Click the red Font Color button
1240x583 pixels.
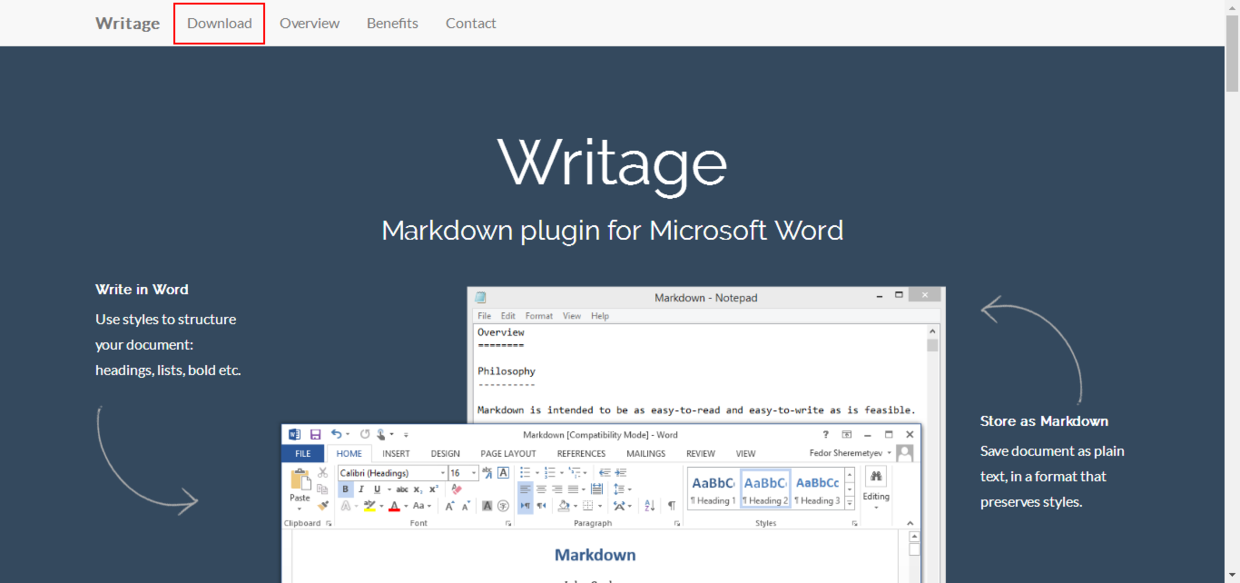point(394,506)
